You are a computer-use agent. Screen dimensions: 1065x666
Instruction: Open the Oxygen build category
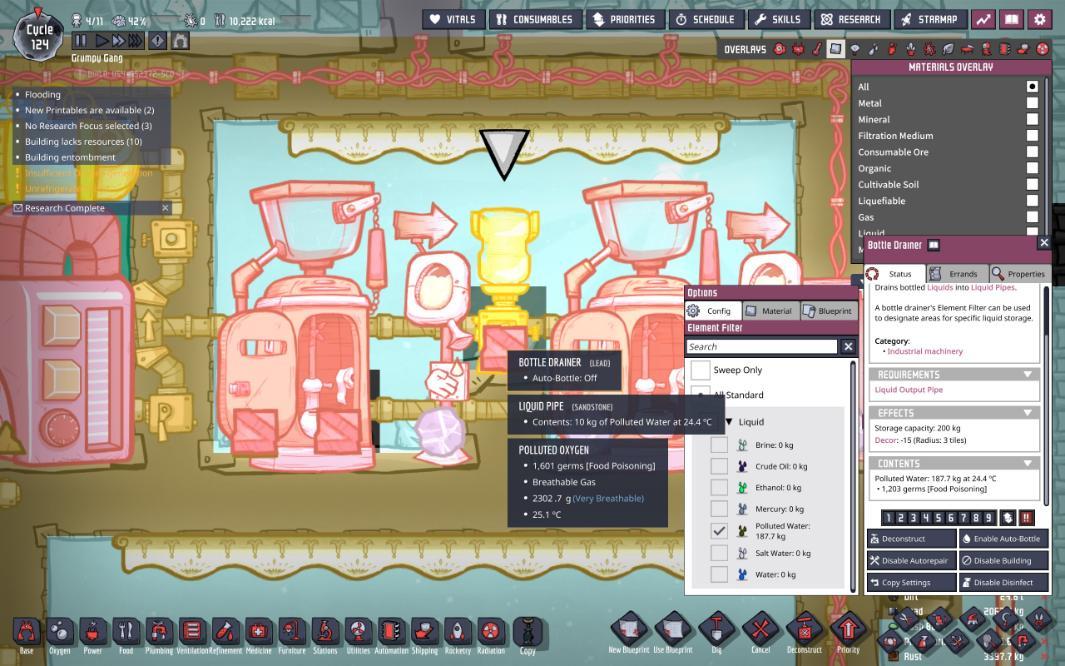pyautogui.click(x=60, y=631)
